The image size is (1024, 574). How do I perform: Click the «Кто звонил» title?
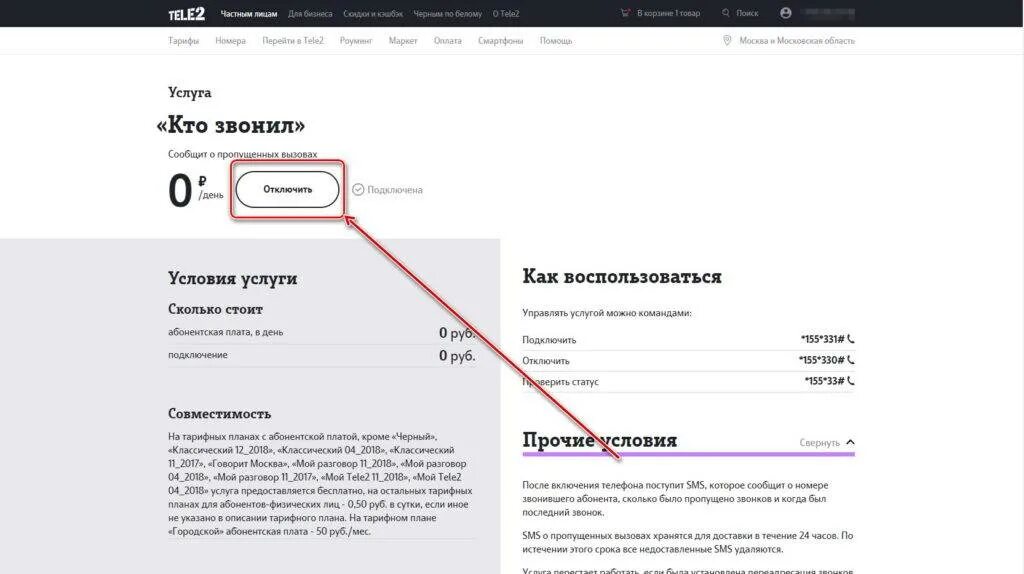coord(231,125)
